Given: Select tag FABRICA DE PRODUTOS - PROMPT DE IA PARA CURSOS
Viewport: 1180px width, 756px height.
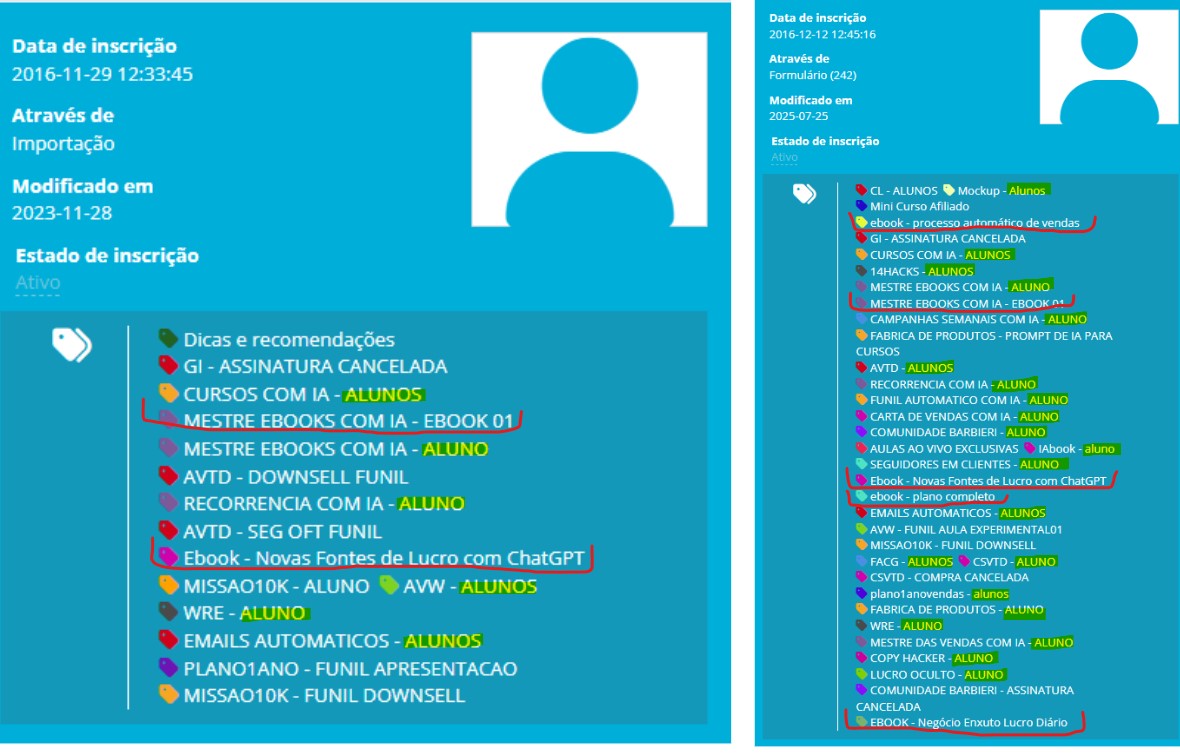Looking at the screenshot, I should (984, 343).
